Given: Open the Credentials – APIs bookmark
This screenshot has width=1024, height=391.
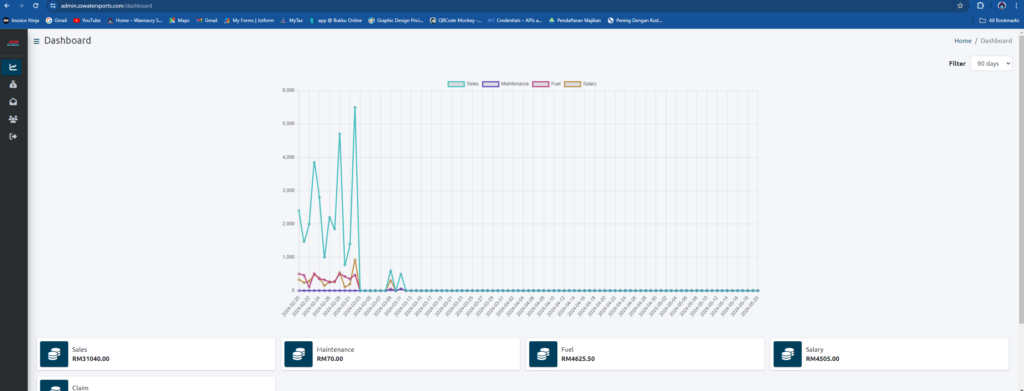Looking at the screenshot, I should (515, 20).
